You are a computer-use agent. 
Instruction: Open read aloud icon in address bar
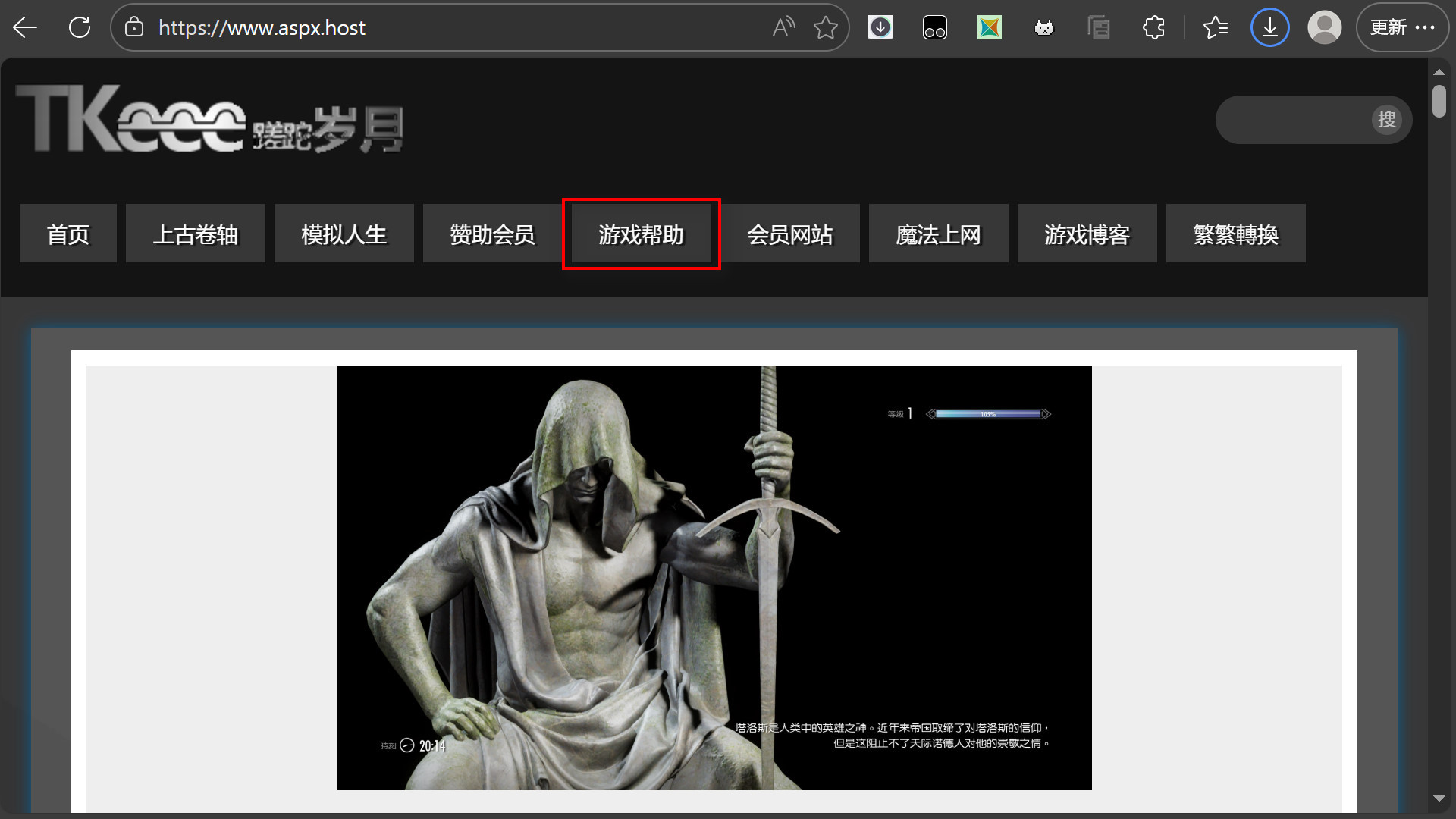click(x=783, y=28)
